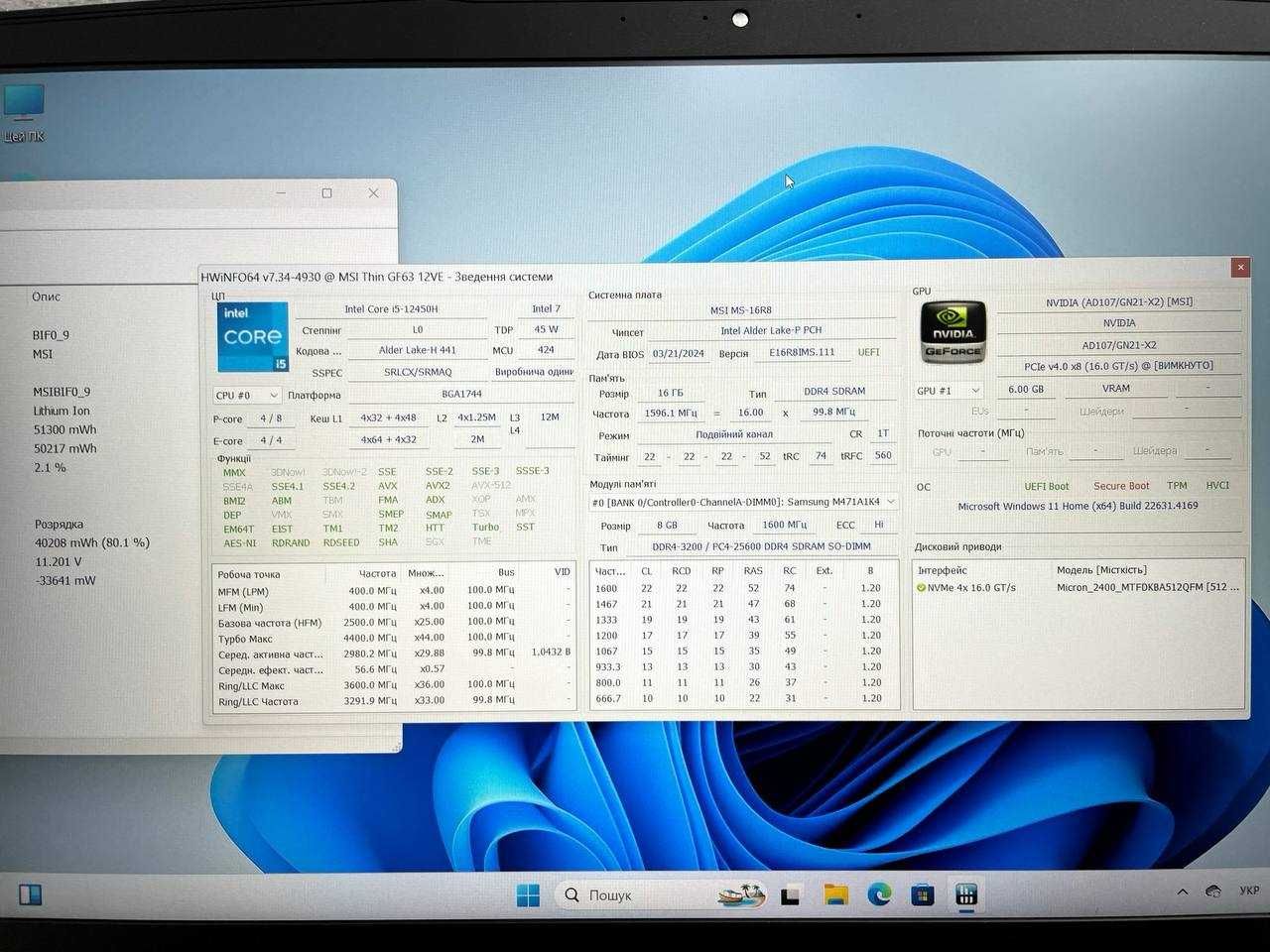Image resolution: width=1270 pixels, height=952 pixels.
Task: Click the TPM status label
Action: click(1177, 486)
